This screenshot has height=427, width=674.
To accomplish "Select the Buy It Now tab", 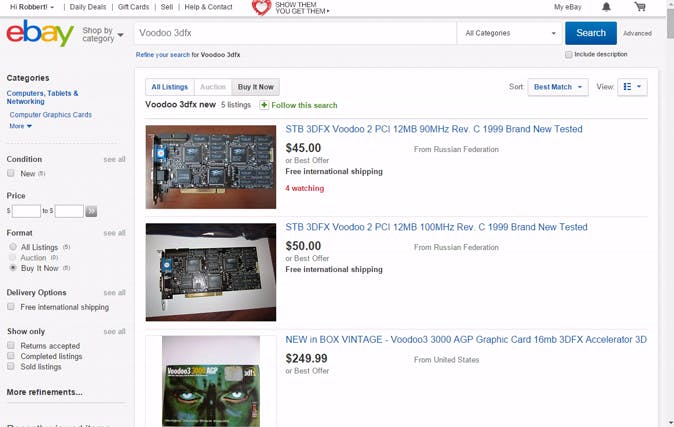I will (256, 87).
